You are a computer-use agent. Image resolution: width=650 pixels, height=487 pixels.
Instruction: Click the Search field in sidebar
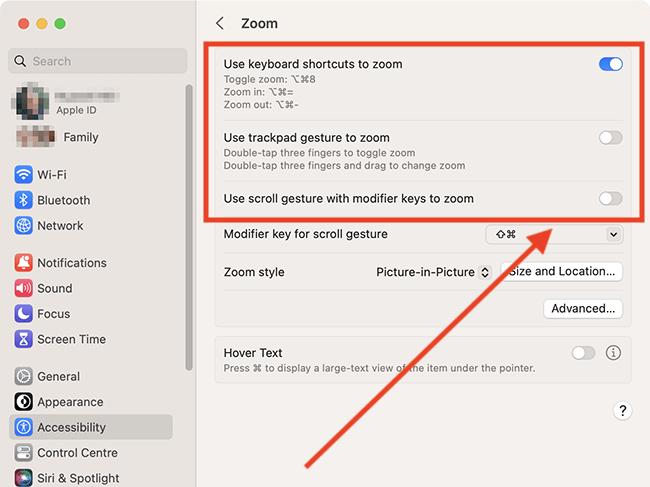point(100,61)
